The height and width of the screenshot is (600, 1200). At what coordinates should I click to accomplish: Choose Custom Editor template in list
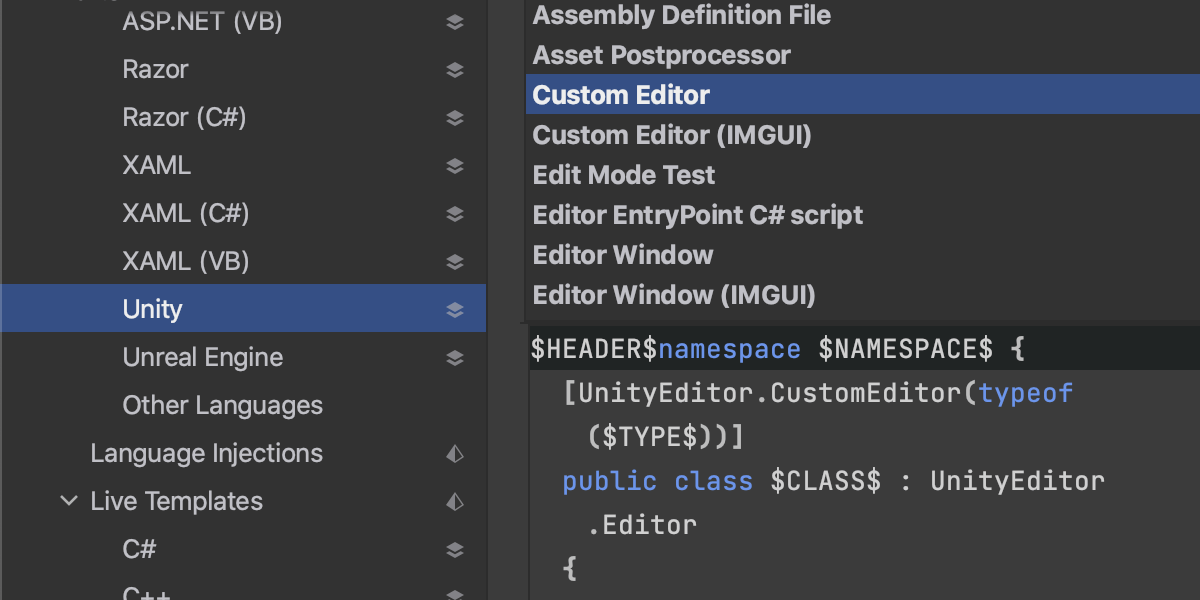click(x=621, y=95)
